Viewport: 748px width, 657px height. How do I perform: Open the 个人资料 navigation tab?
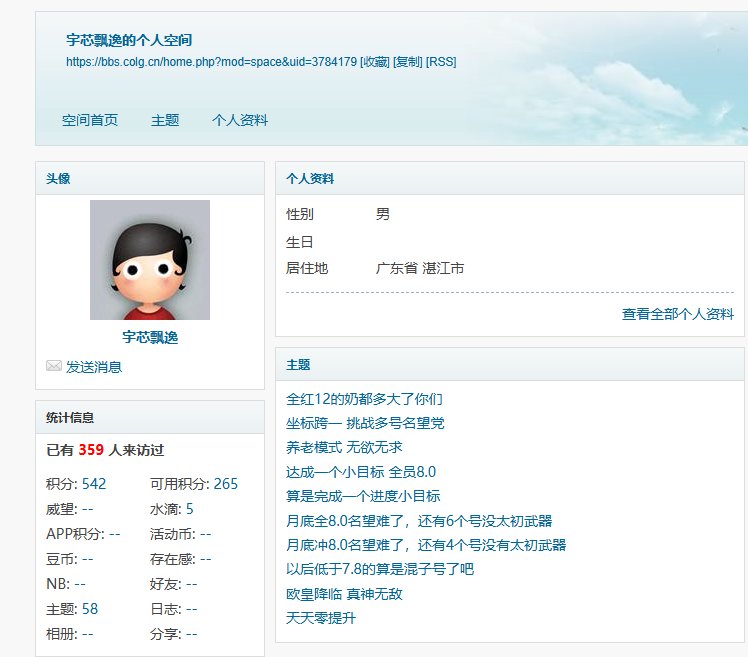pyautogui.click(x=240, y=120)
